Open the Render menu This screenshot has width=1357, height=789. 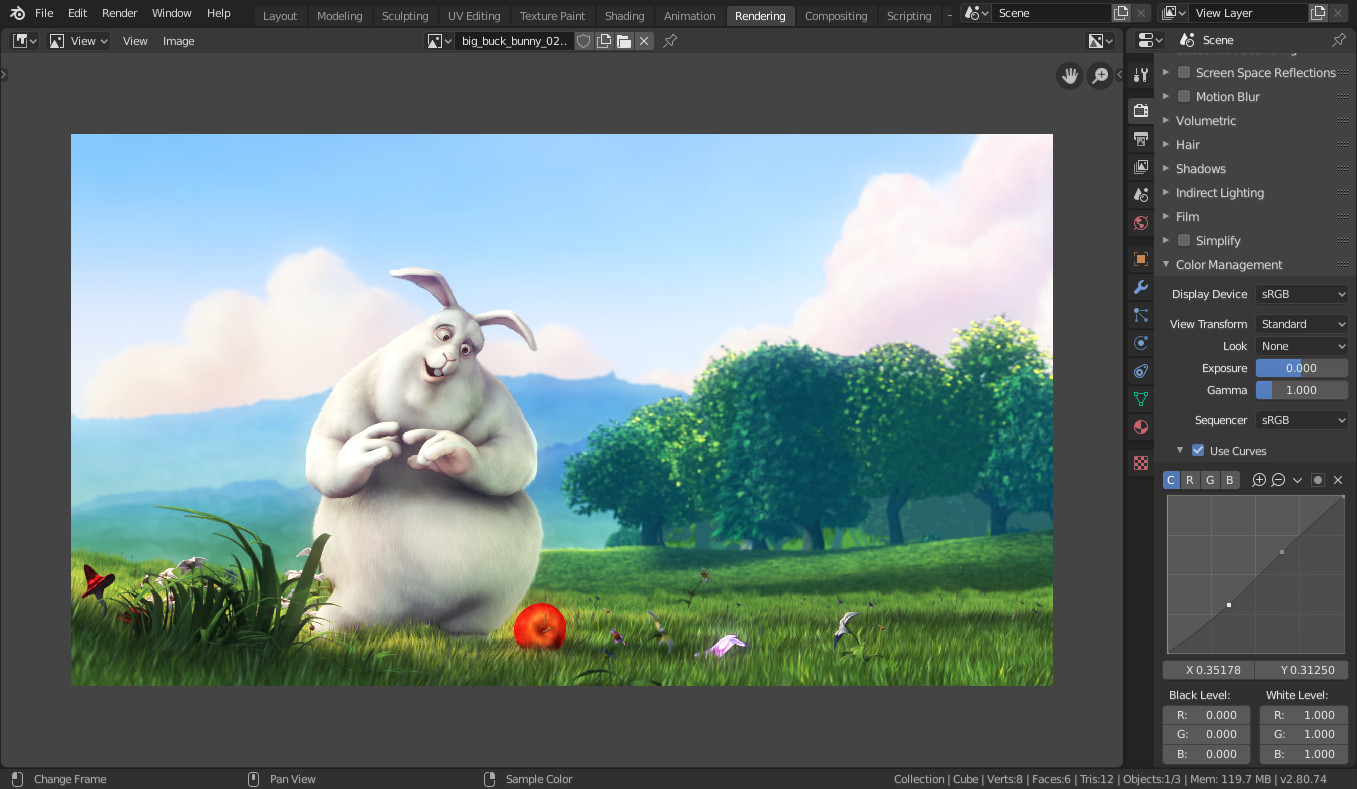[119, 13]
